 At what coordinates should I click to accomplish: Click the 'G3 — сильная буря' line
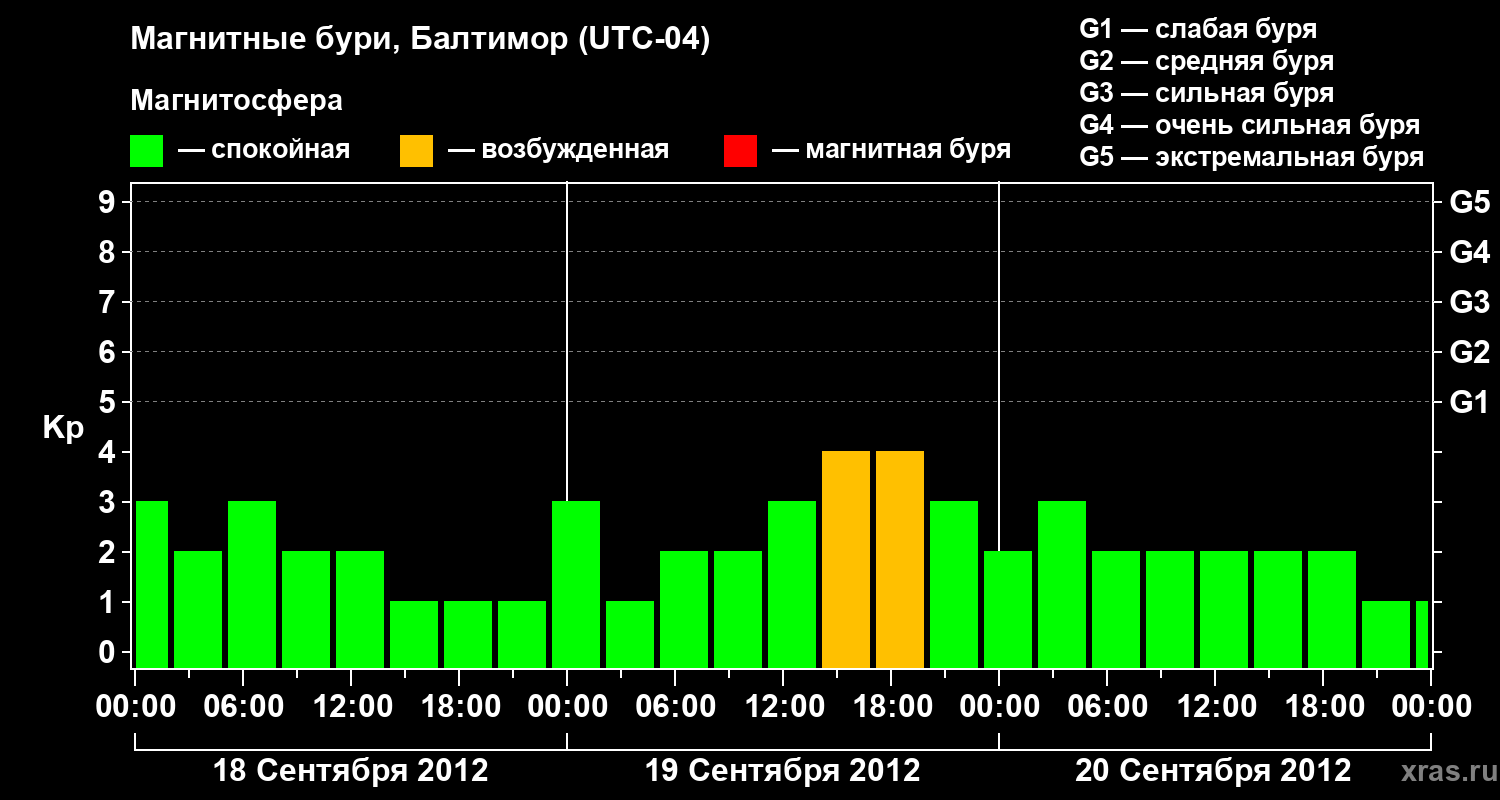1207,93
